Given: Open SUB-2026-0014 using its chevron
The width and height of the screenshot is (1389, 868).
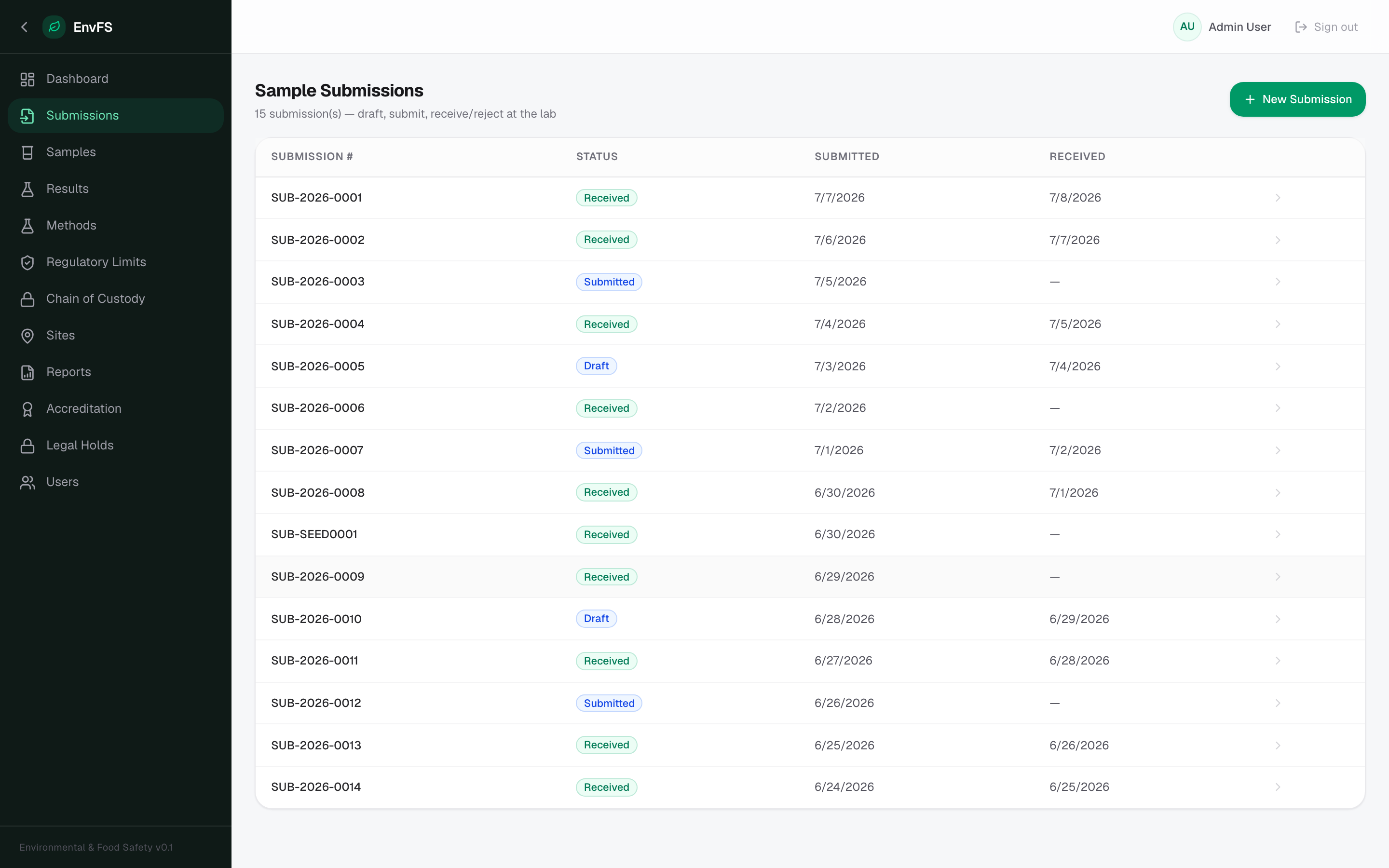Looking at the screenshot, I should pos(1278,787).
